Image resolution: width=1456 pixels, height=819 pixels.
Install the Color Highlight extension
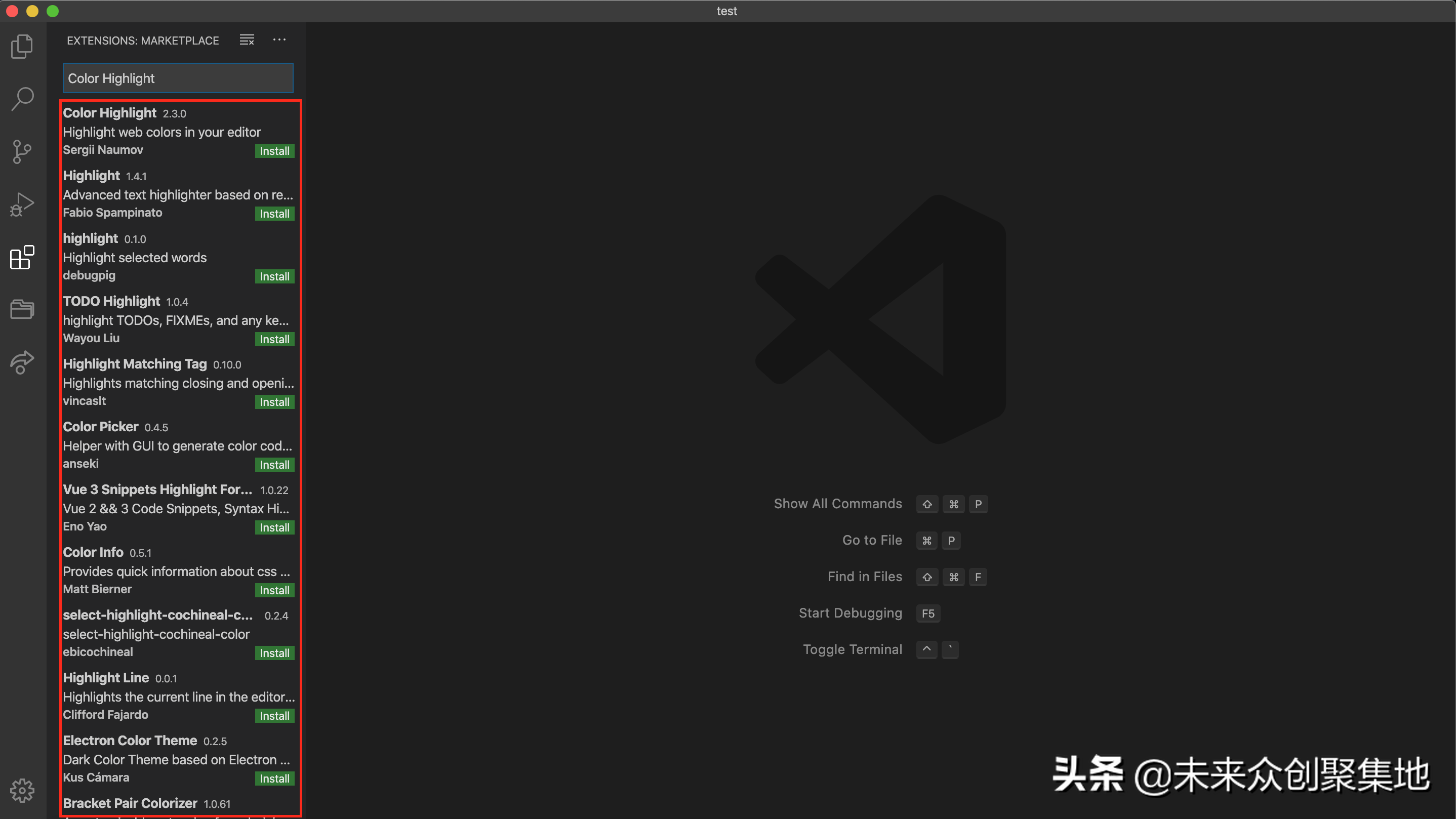pyautogui.click(x=274, y=151)
